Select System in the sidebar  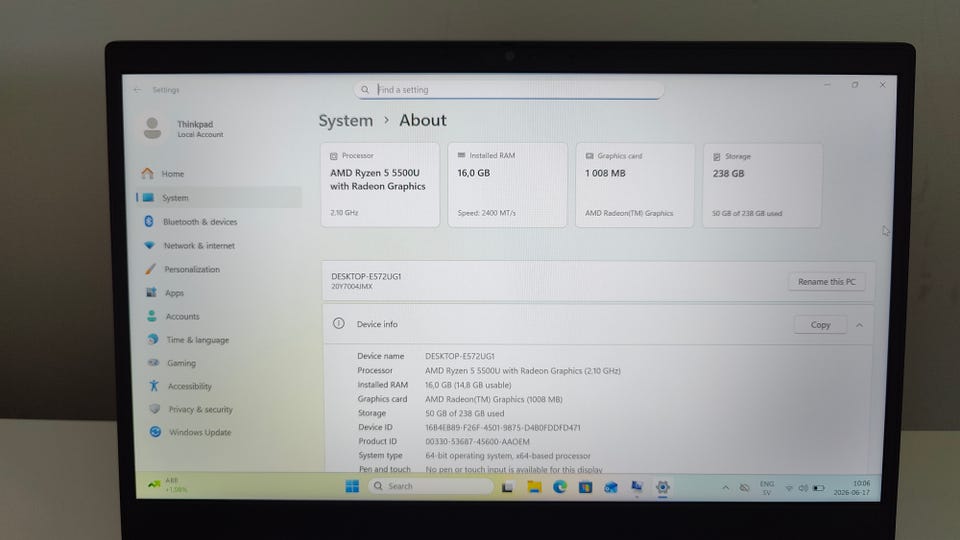coord(220,198)
